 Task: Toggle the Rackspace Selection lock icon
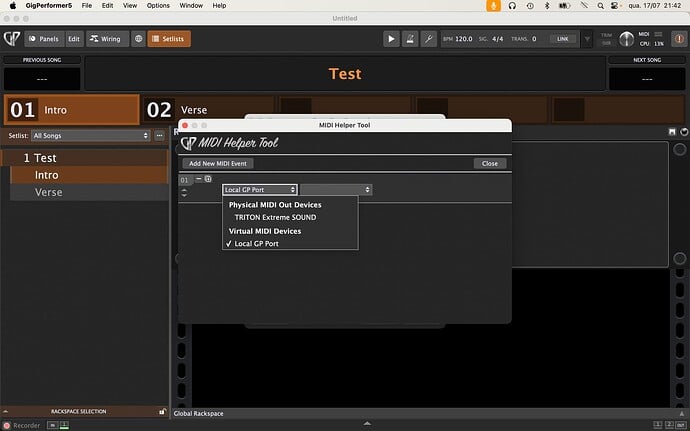(x=162, y=411)
